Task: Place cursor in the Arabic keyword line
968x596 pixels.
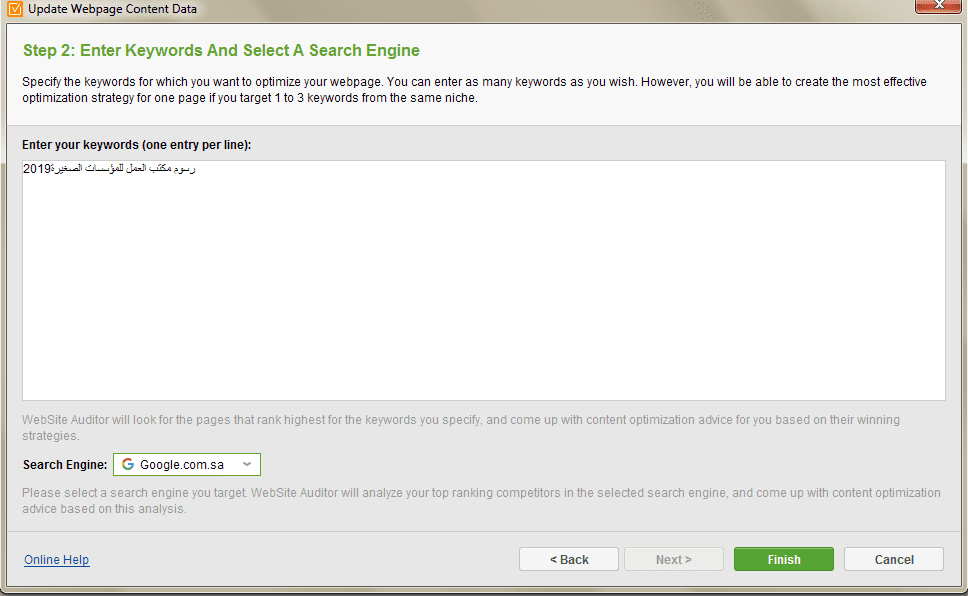Action: point(123,168)
